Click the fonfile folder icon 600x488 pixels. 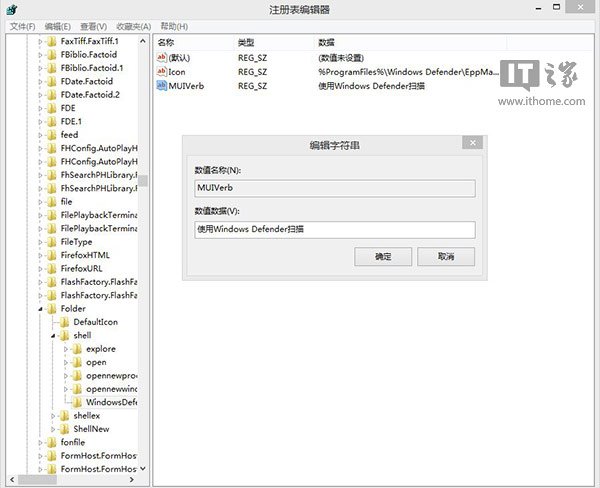tap(51, 442)
